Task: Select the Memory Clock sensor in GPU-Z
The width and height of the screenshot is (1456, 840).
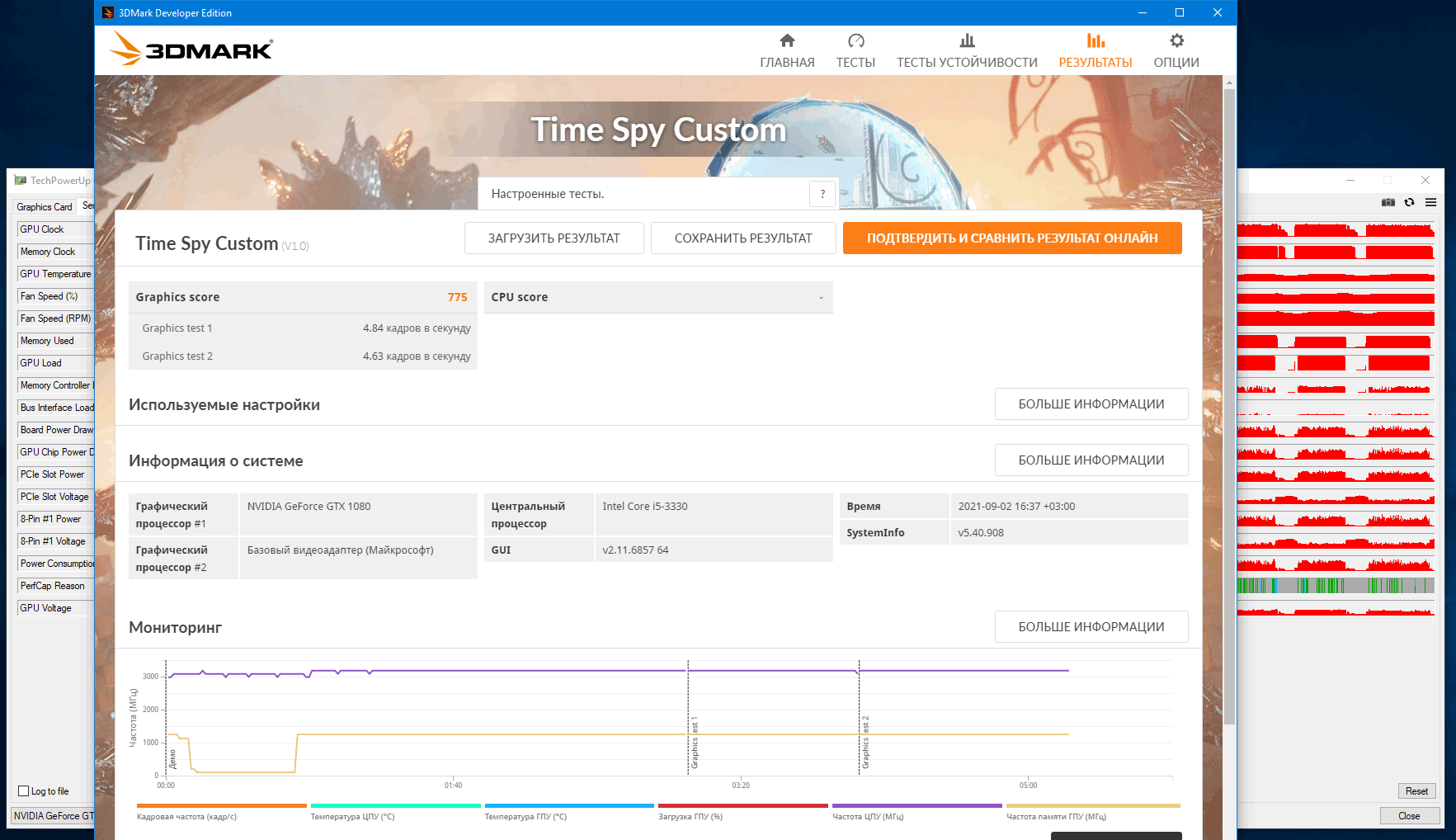Action: [x=55, y=252]
